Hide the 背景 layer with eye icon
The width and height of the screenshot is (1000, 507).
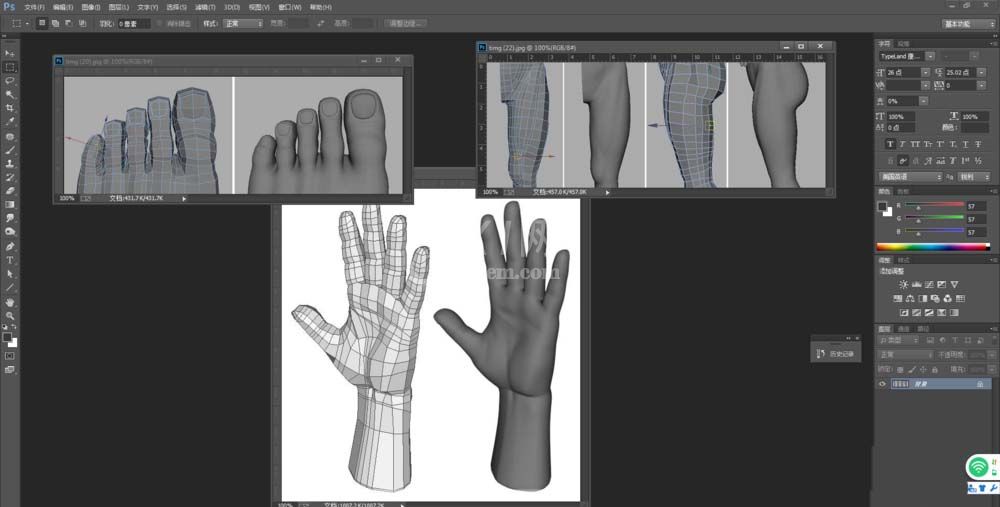click(883, 384)
